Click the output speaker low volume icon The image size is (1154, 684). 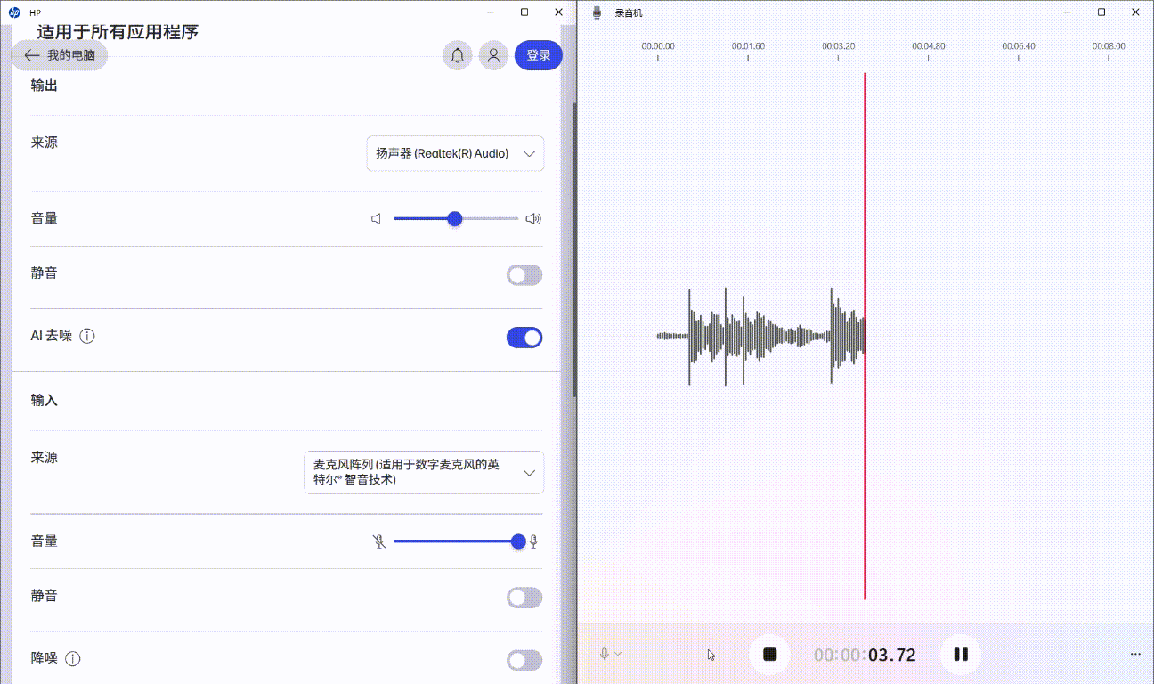click(x=376, y=219)
